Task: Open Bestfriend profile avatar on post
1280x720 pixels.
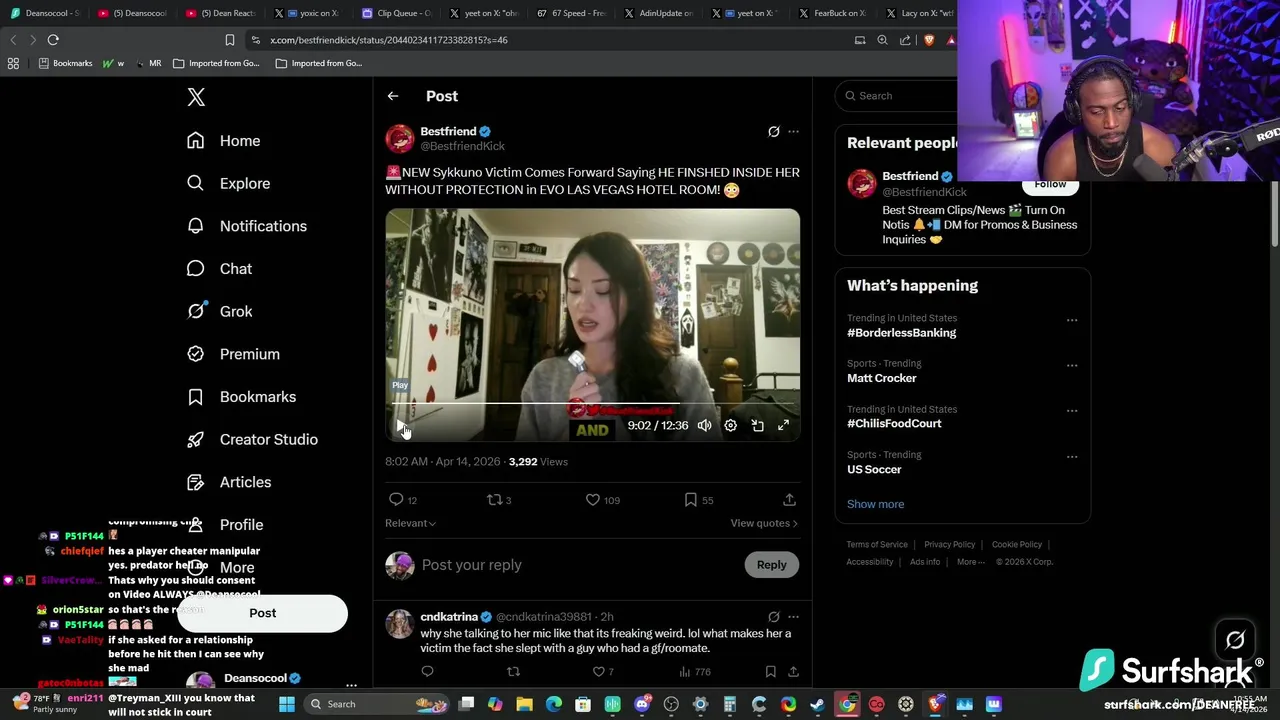Action: coord(400,138)
